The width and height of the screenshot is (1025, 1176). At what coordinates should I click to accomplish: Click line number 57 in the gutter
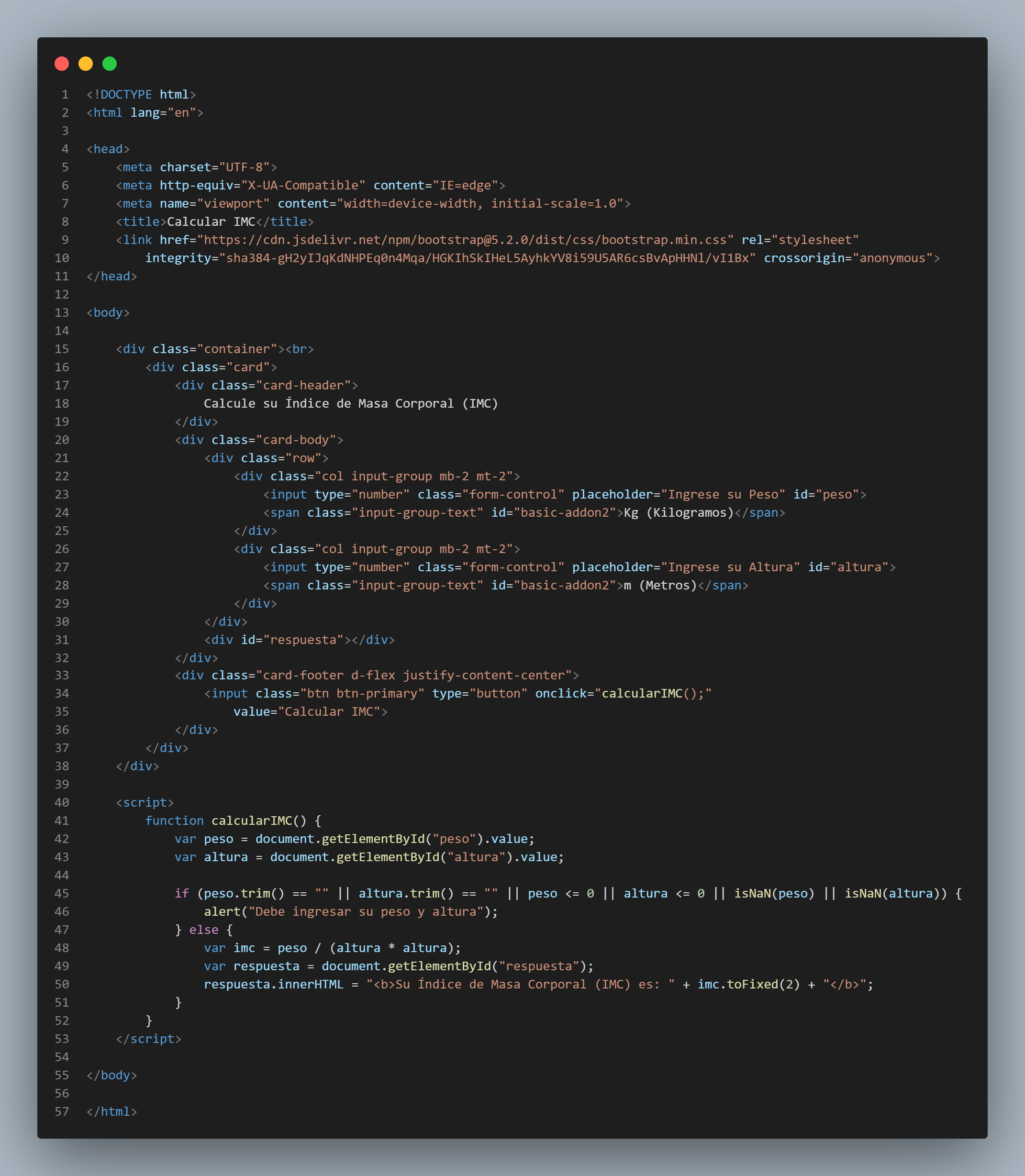coord(62,1112)
